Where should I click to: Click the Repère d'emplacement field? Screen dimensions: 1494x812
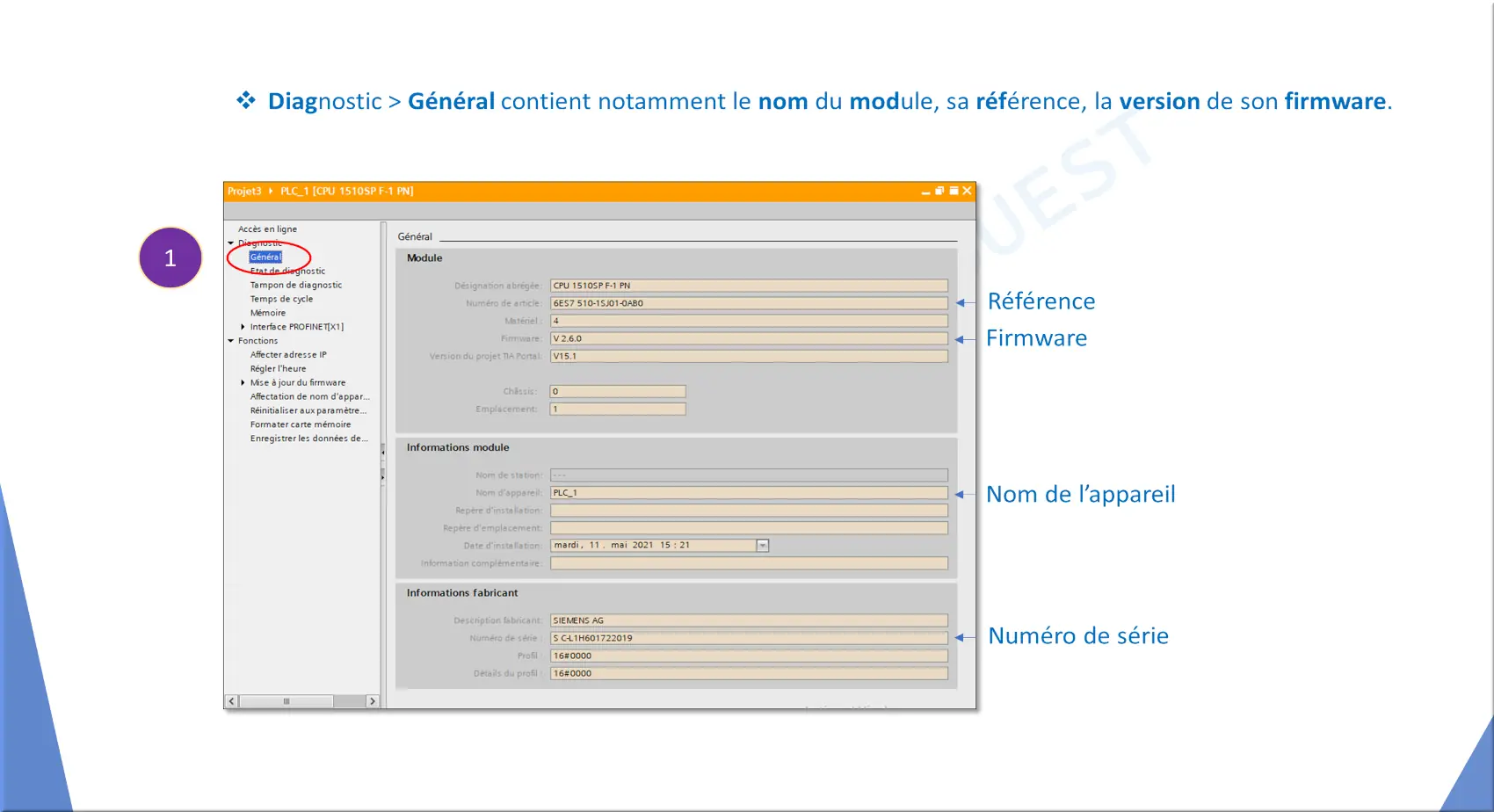point(749,528)
